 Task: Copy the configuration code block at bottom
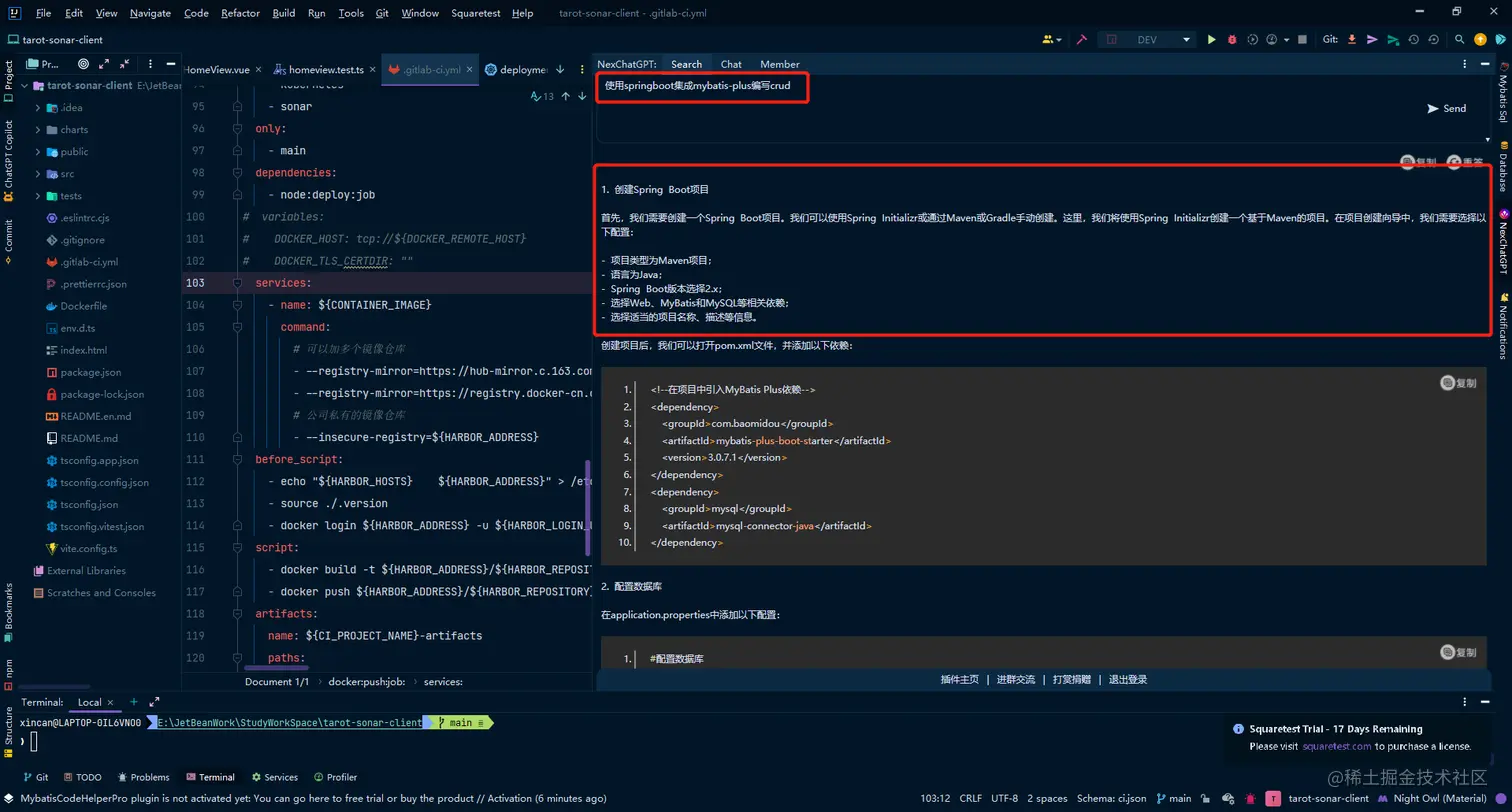pos(1458,652)
